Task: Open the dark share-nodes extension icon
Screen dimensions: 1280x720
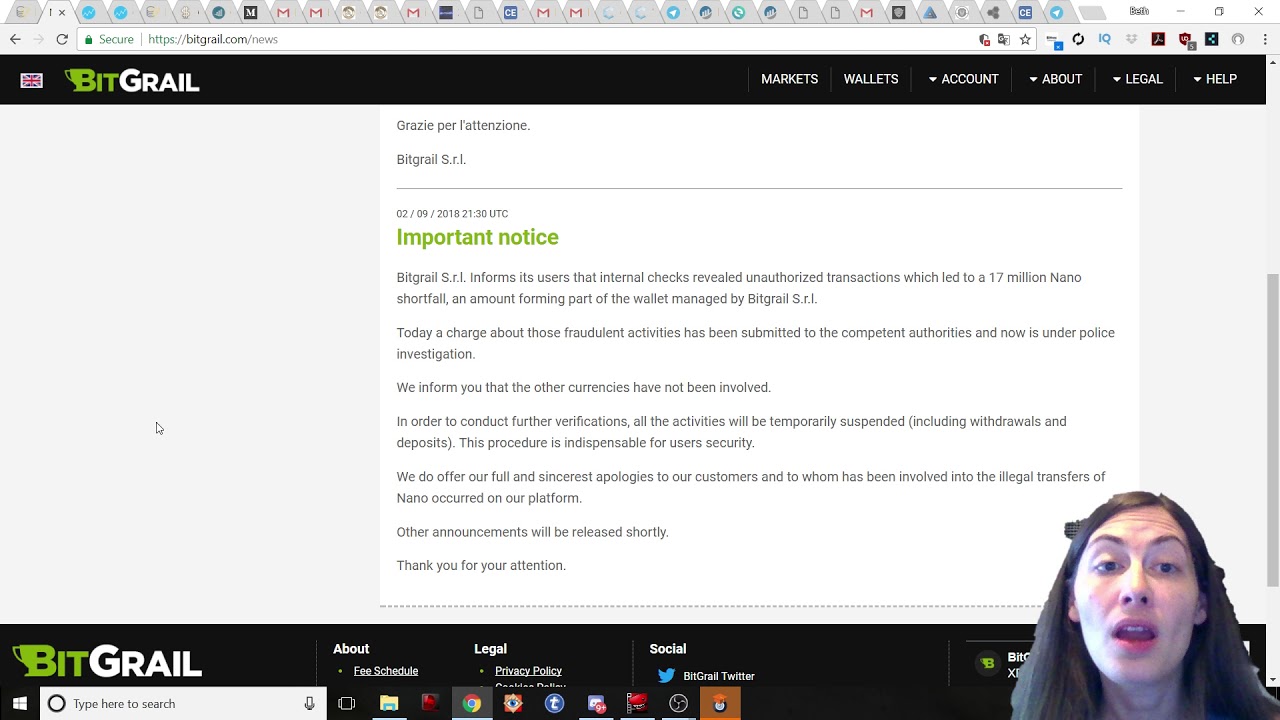Action: [1211, 39]
